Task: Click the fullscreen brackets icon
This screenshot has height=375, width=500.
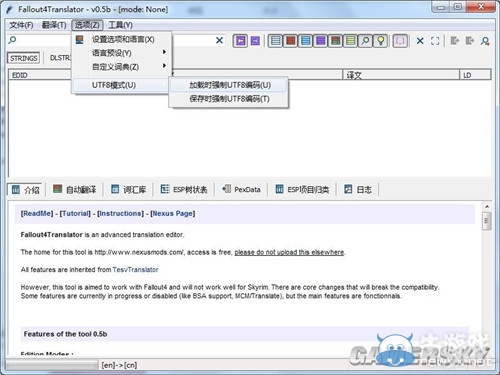Action: [x=435, y=41]
